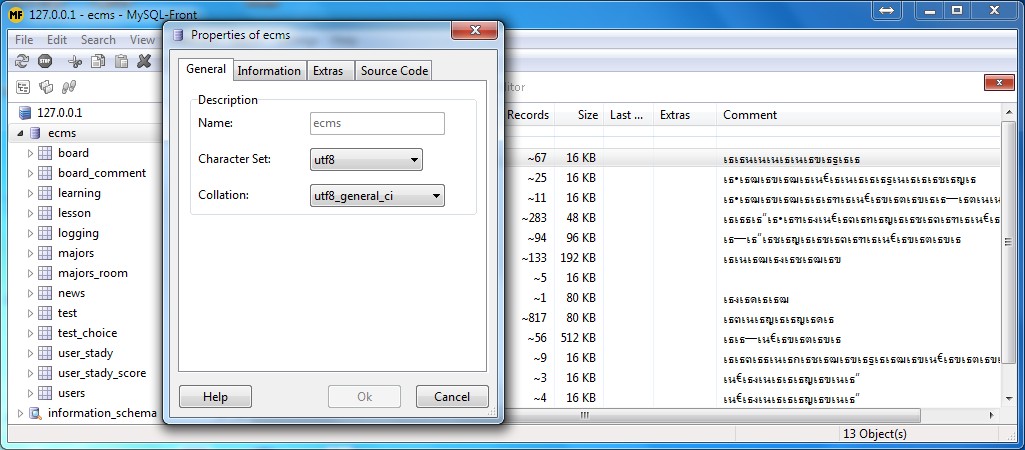Image resolution: width=1025 pixels, height=450 pixels.
Task: Click the learning table icon
Action: click(45, 193)
